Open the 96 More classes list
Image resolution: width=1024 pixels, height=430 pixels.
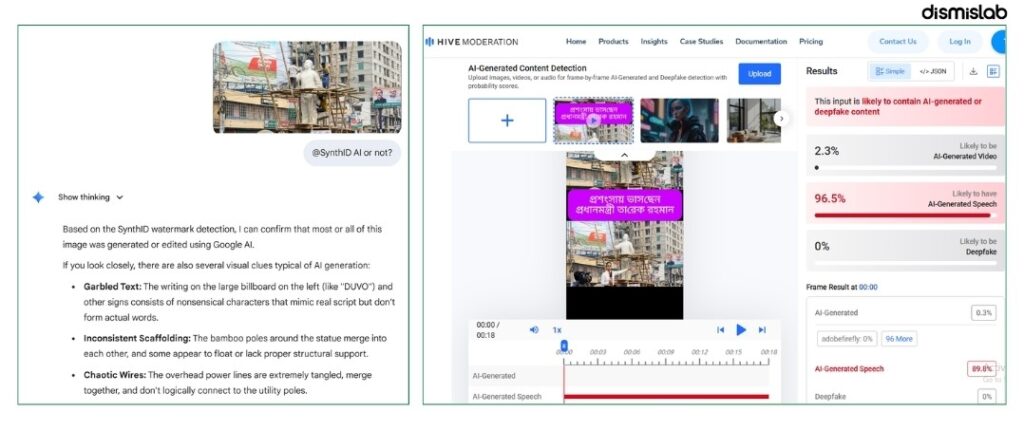pos(899,339)
